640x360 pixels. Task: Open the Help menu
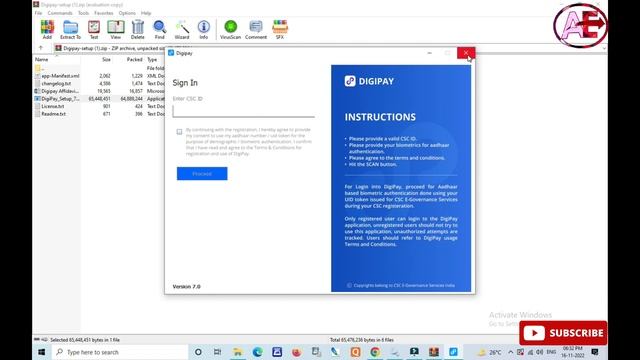coord(146,13)
